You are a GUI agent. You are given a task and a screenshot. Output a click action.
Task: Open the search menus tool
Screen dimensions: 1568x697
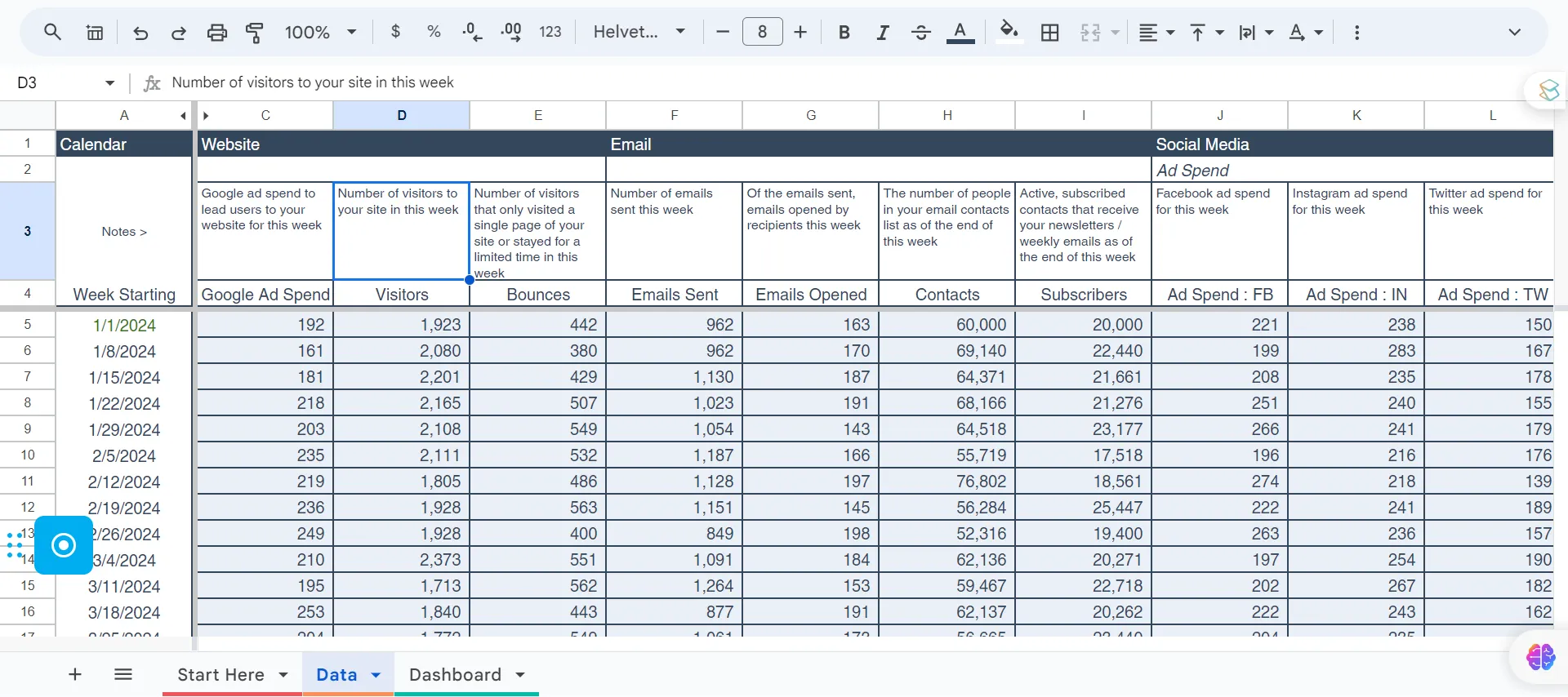[x=52, y=32]
